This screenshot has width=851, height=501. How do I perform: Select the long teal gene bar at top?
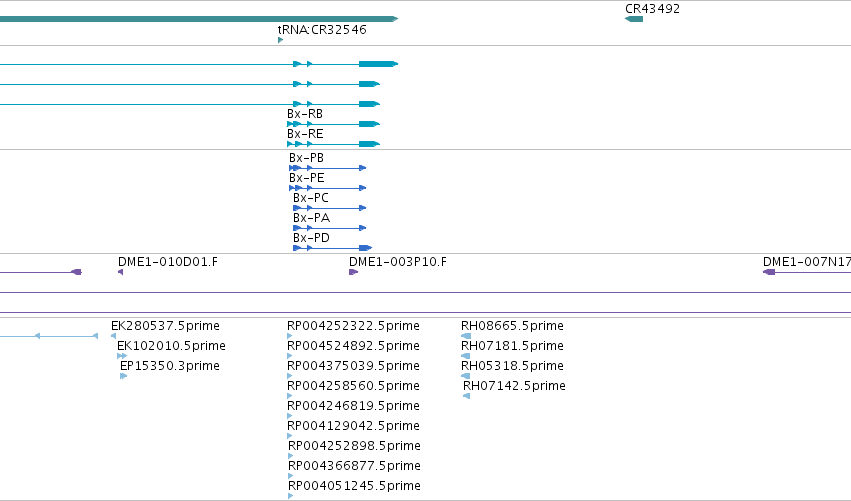[x=199, y=19]
